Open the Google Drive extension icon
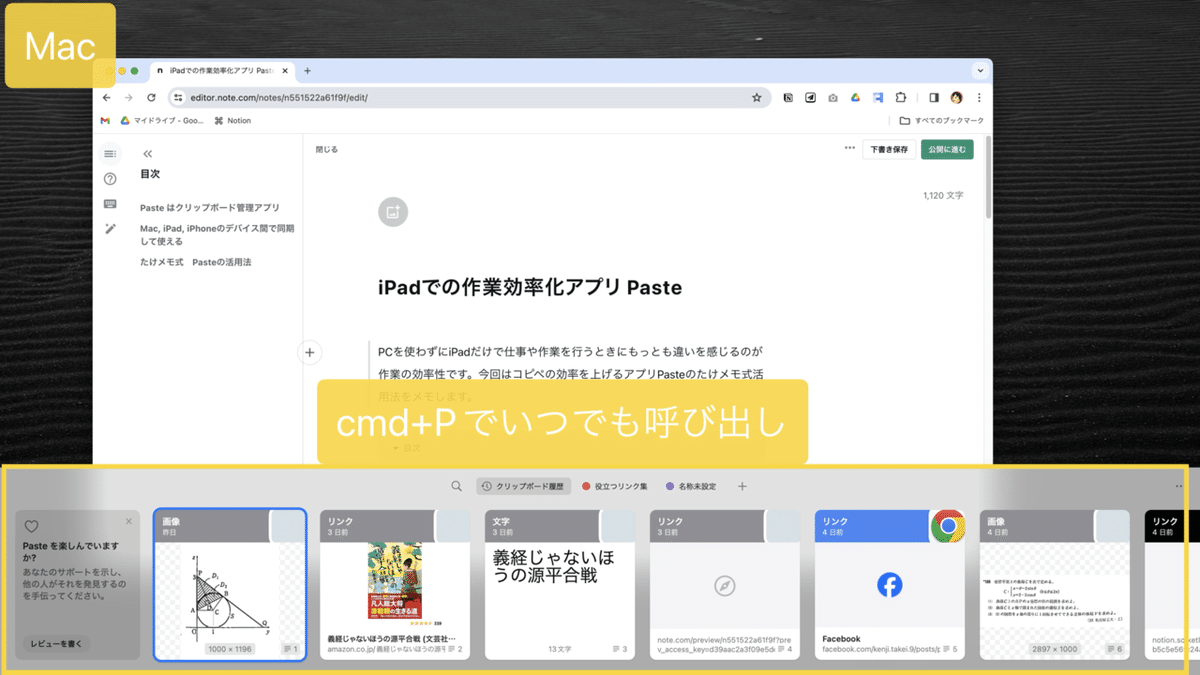The image size is (1200, 675). [x=856, y=98]
